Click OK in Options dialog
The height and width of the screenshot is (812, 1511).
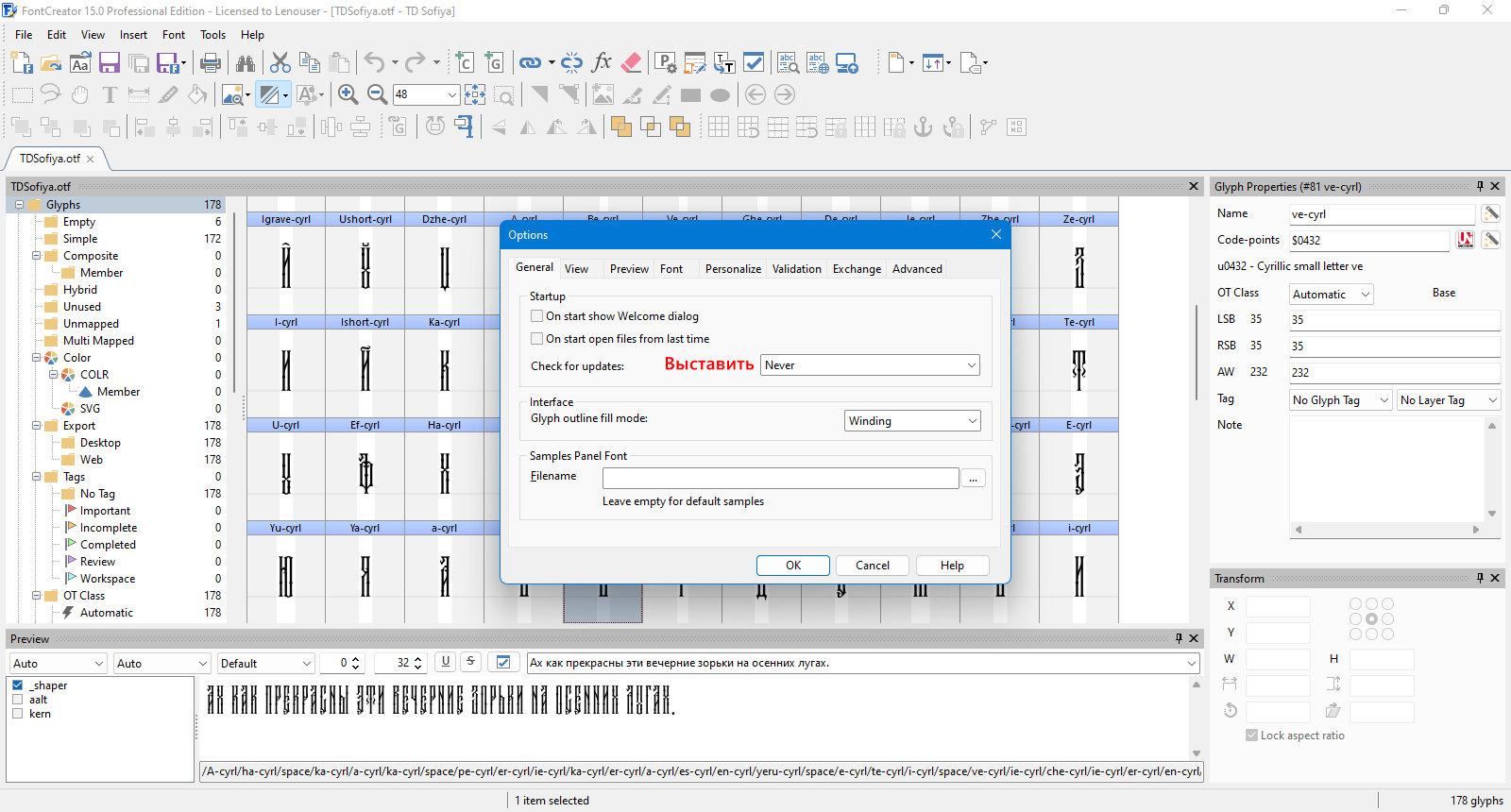point(793,566)
